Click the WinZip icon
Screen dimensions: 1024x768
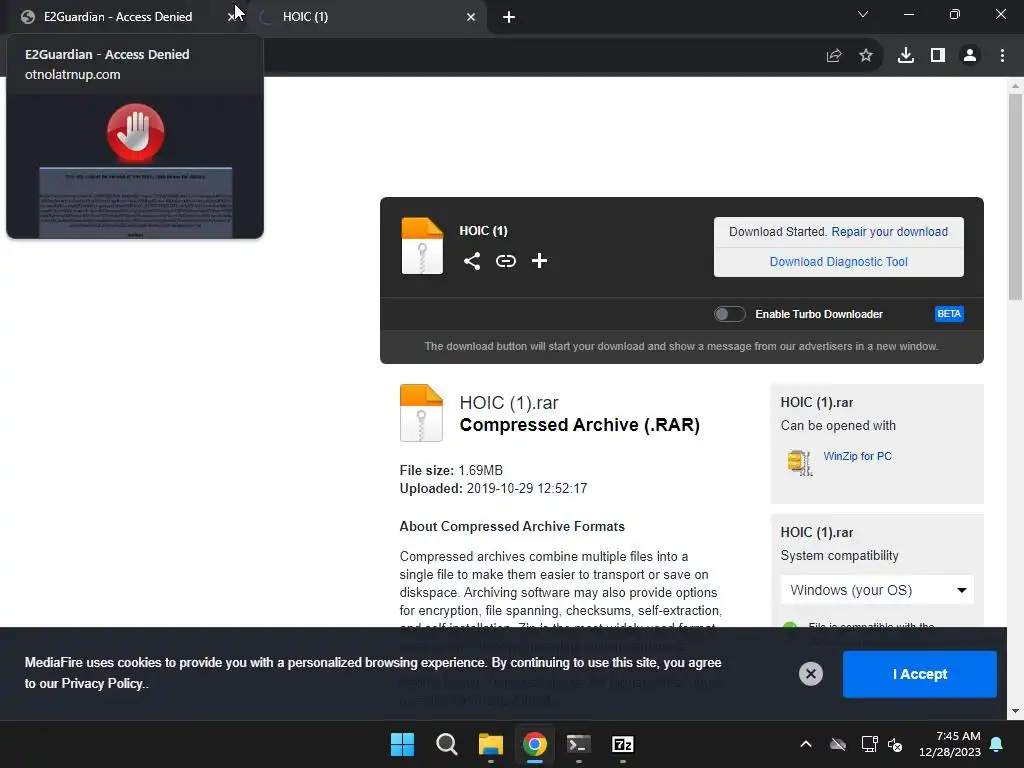click(800, 463)
